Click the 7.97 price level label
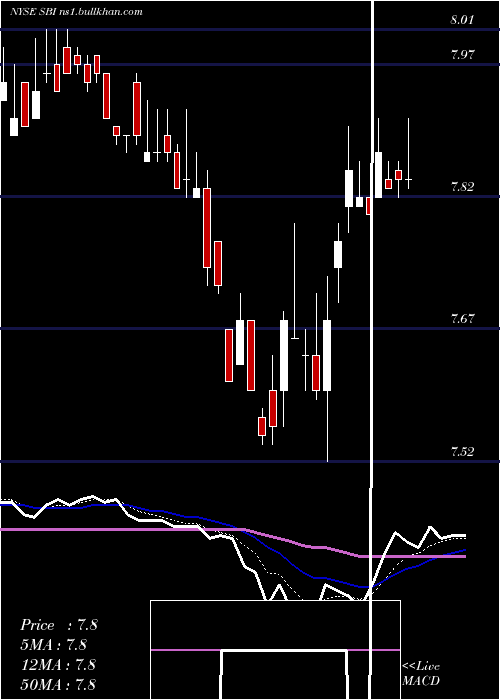 [x=462, y=55]
